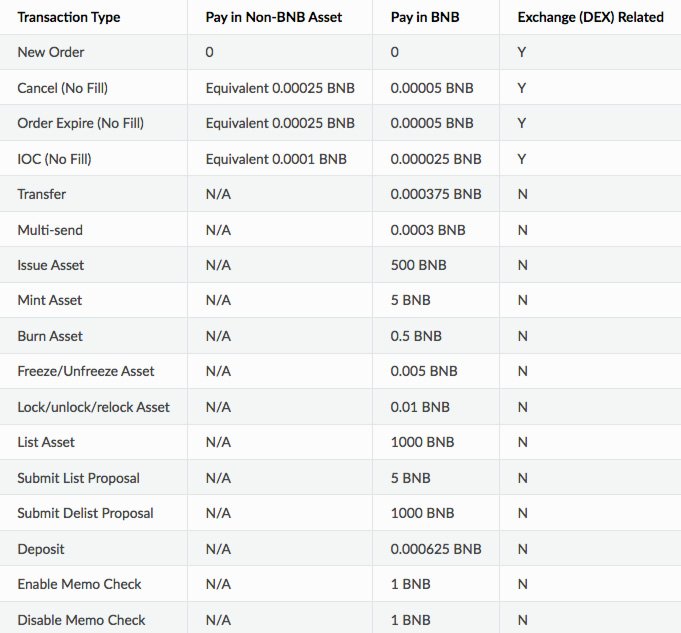Click 0.00005 BNB in Cancel row

click(432, 88)
